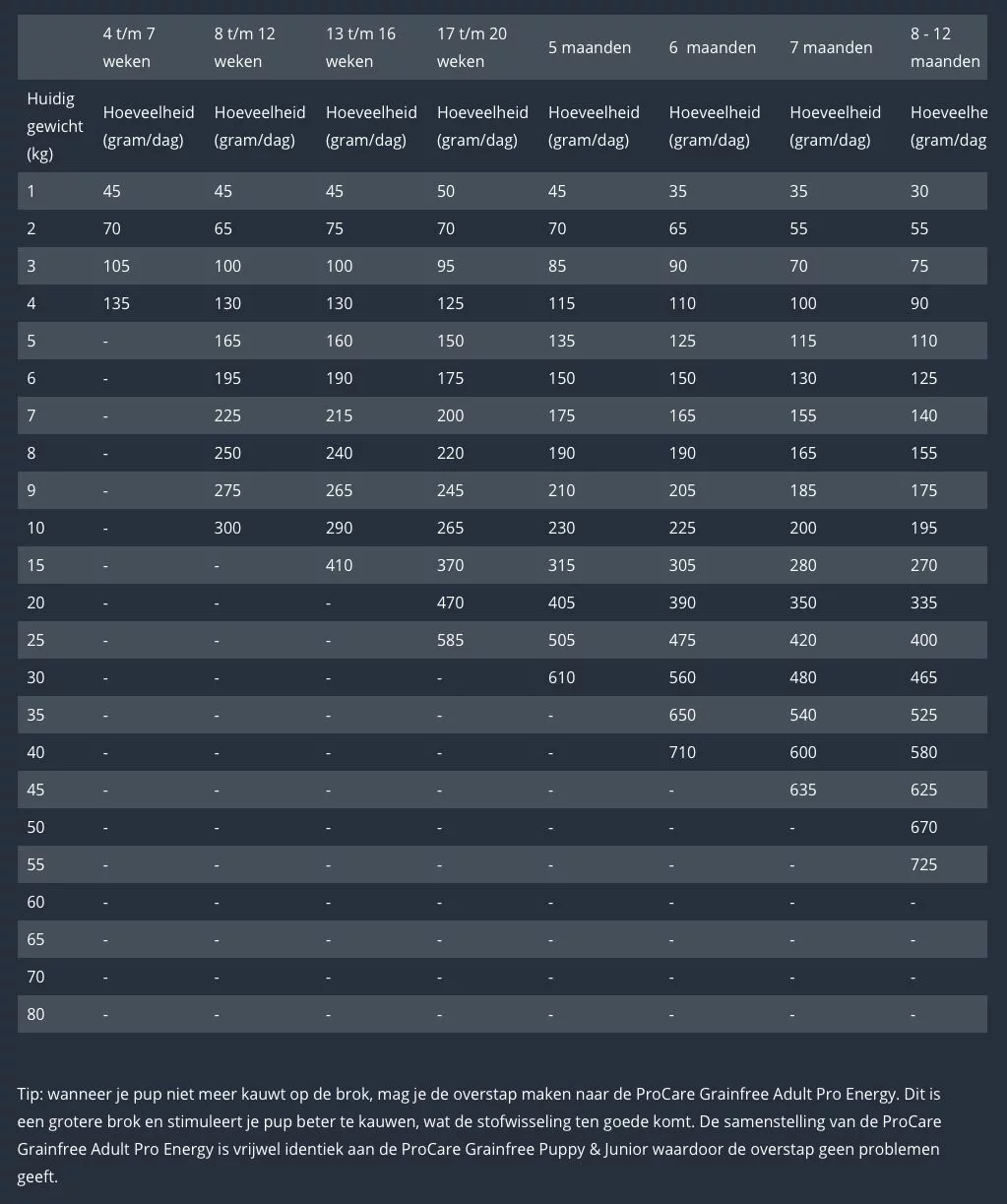
Task: Select the "17 t/m 20 weken" header
Action: (472, 47)
